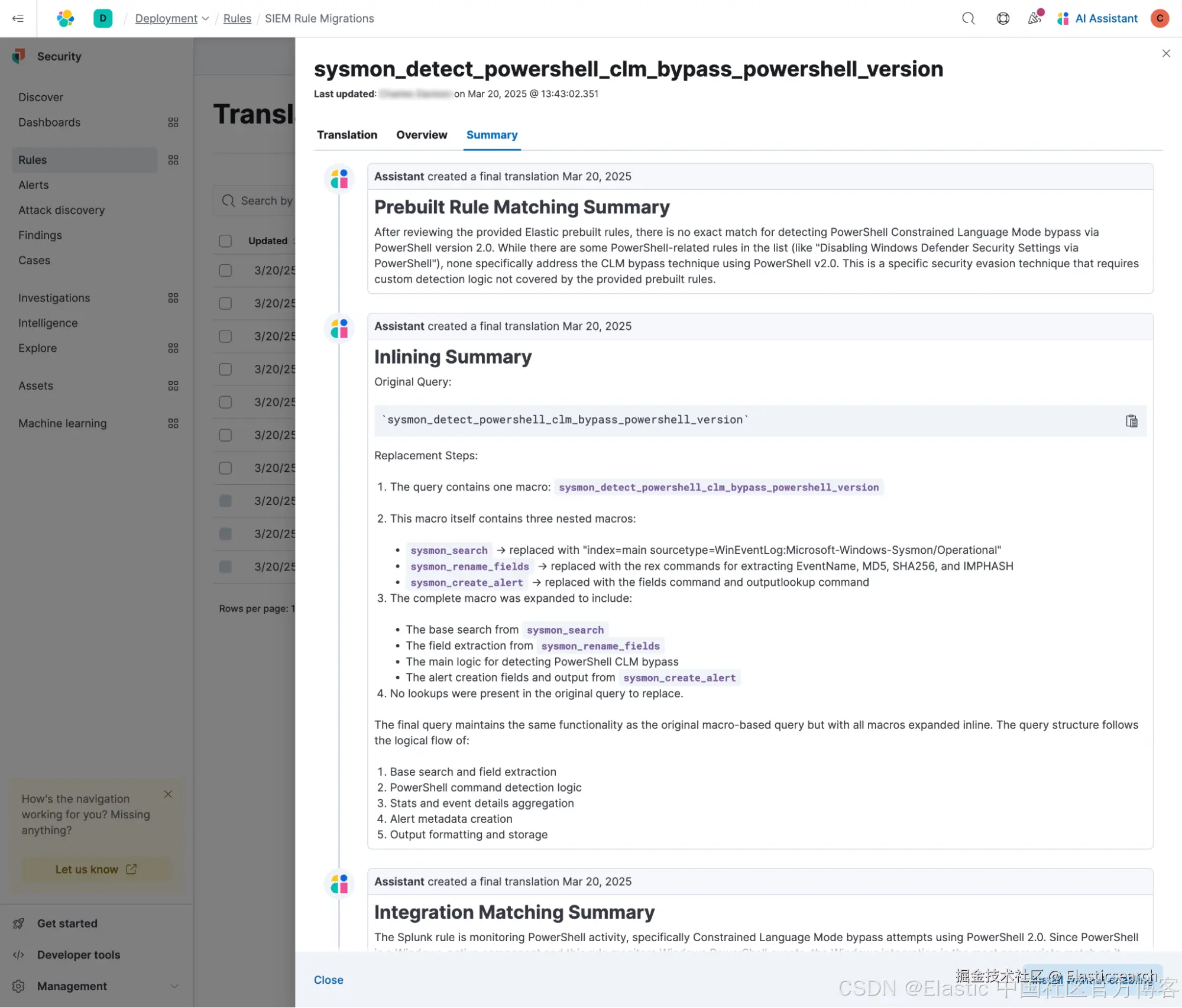1182x1008 pixels.
Task: Dismiss the navigation feedback callout
Action: point(168,794)
